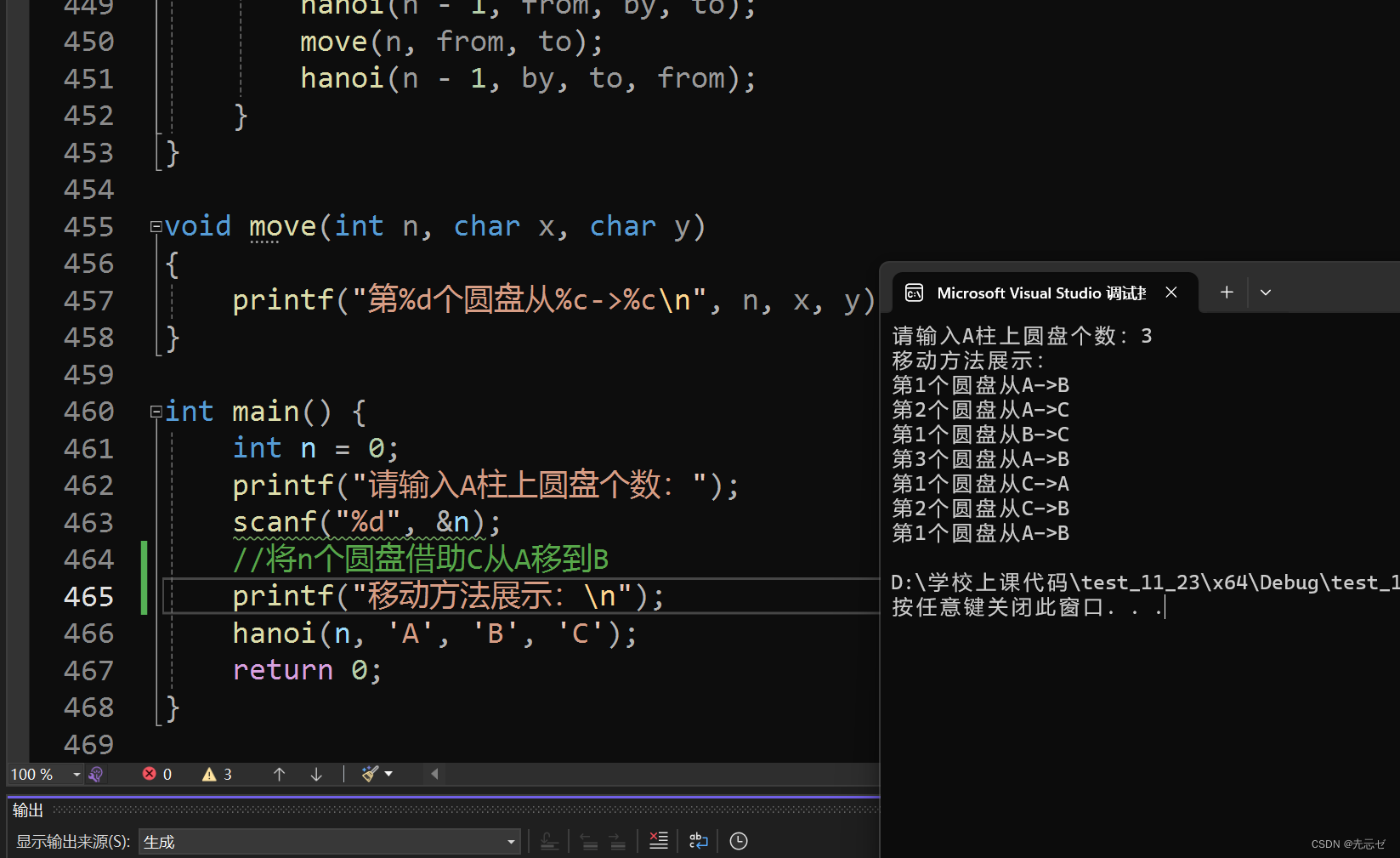
Task: Click the 显示输出来源(S): label
Action: coord(73,842)
